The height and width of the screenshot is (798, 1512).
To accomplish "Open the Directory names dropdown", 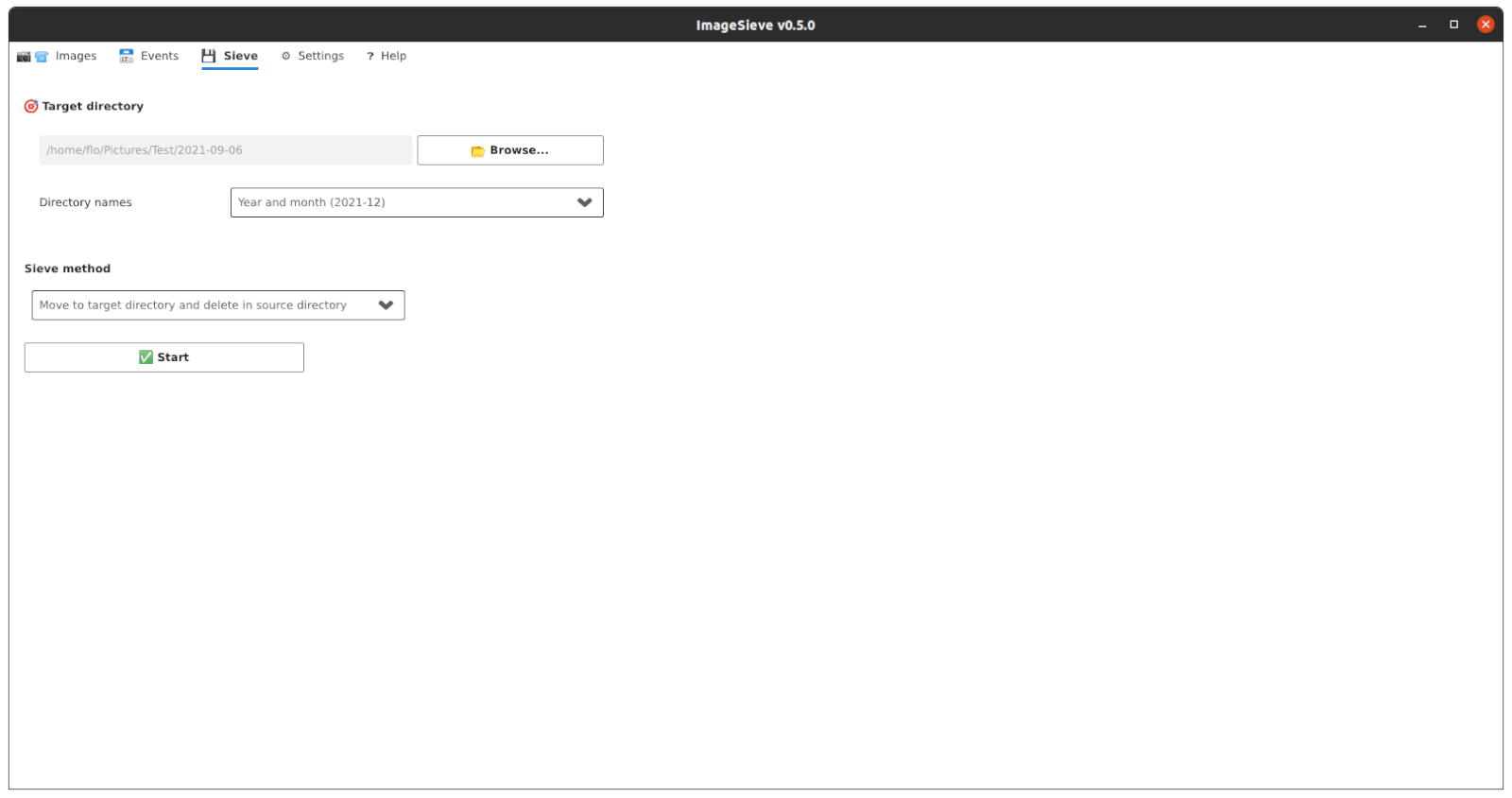I will [x=417, y=202].
